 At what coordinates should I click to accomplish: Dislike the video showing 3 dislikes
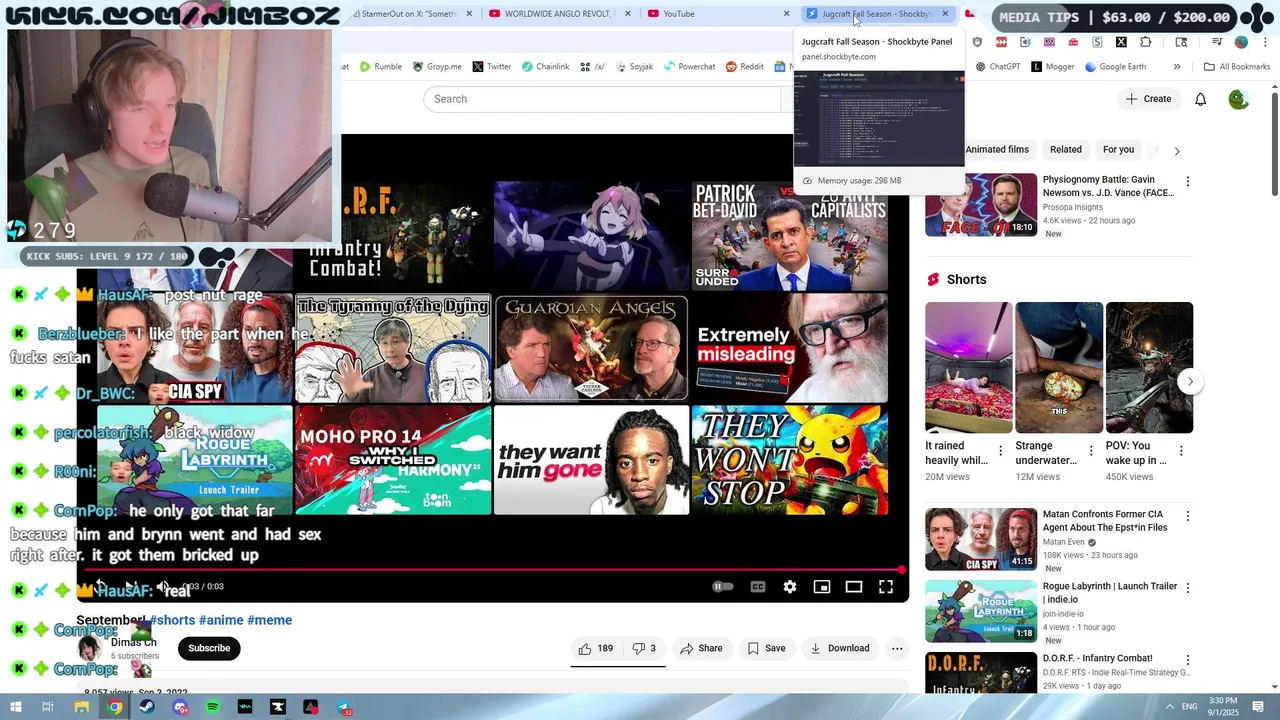click(x=645, y=648)
